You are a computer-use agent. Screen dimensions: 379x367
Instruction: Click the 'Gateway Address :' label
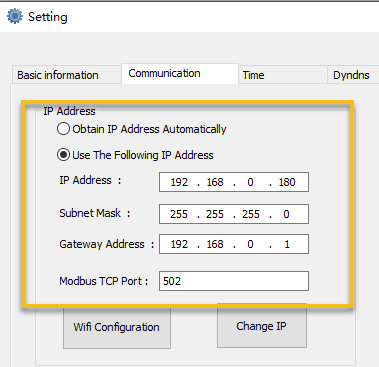pos(107,244)
